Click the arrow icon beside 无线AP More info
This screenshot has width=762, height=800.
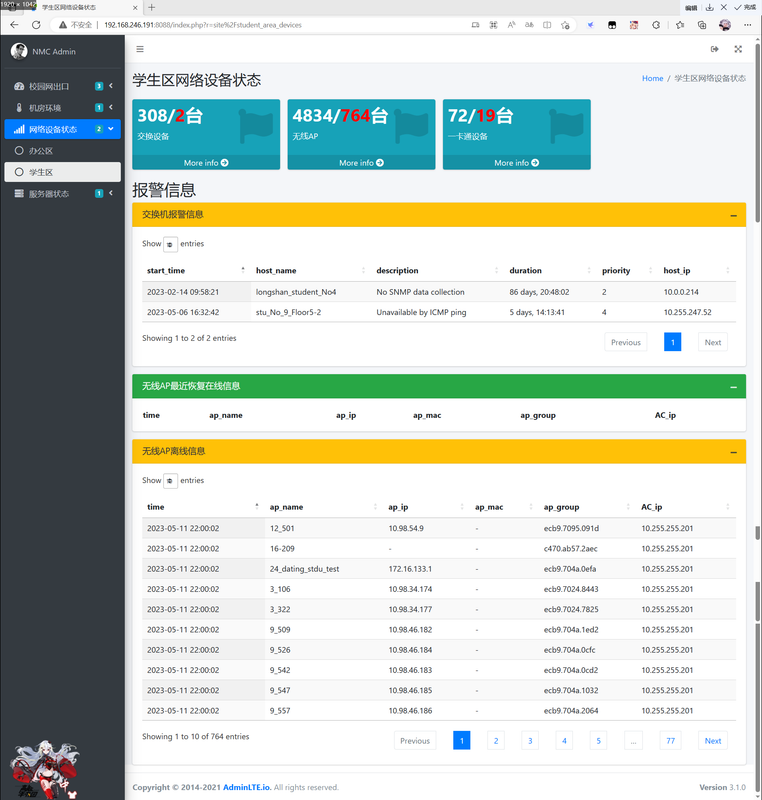(x=379, y=163)
